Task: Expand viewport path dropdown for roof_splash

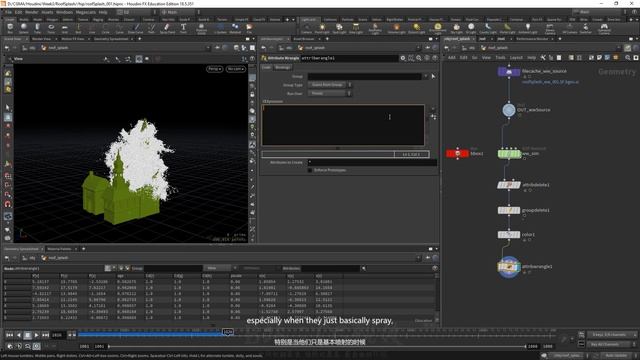Action: [208, 48]
